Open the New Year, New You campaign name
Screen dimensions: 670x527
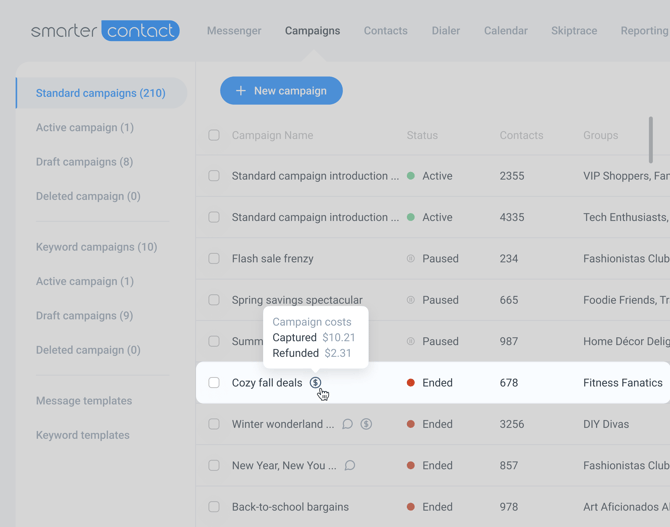tap(284, 465)
